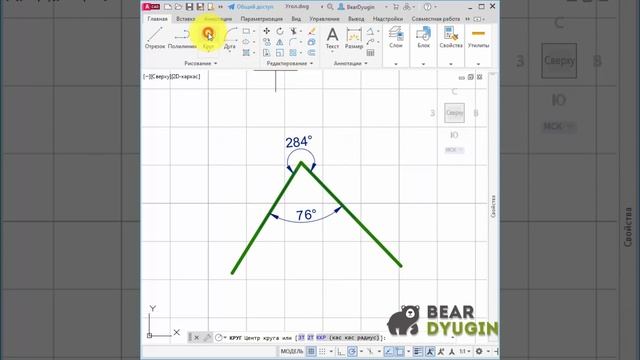Screen dimensions: 640x360
Task: Open the 1:1 annotation scale dropdown
Action: (464, 351)
